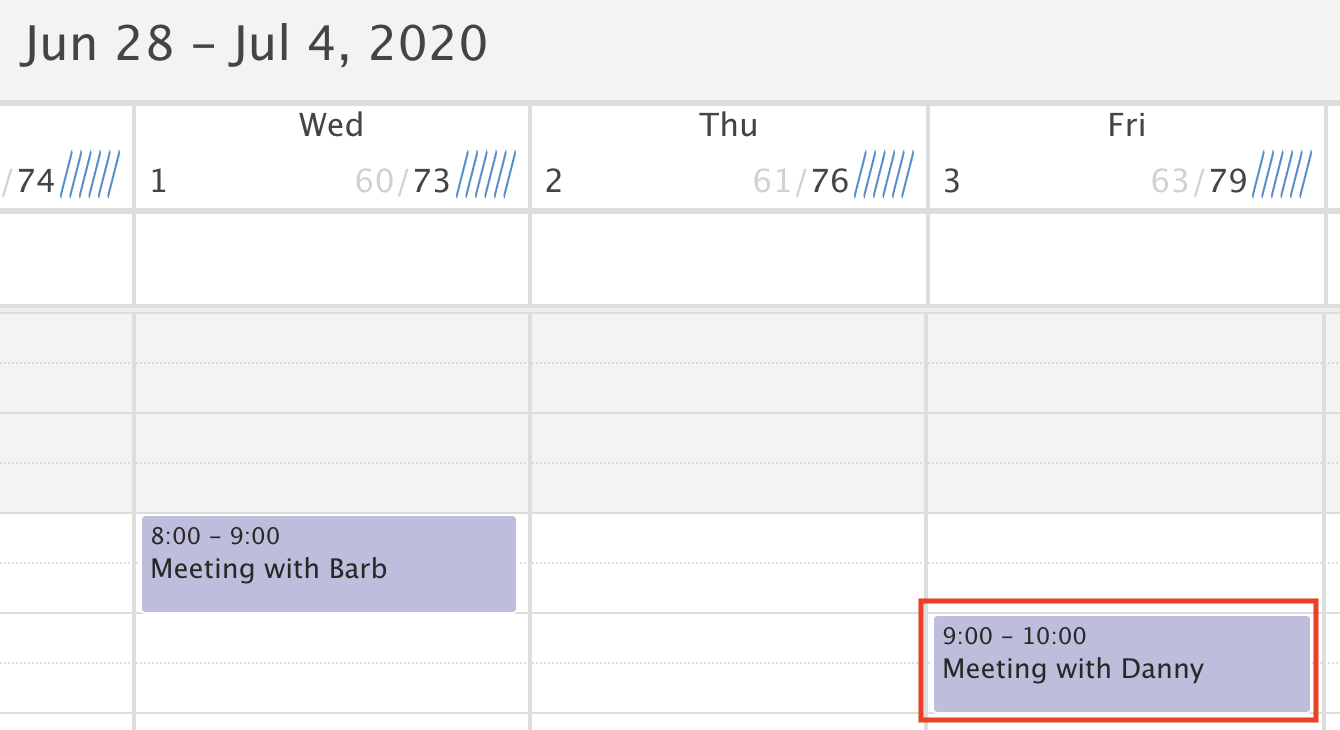Click Wednesday's all-day event area
1340x730 pixels.
[332, 258]
